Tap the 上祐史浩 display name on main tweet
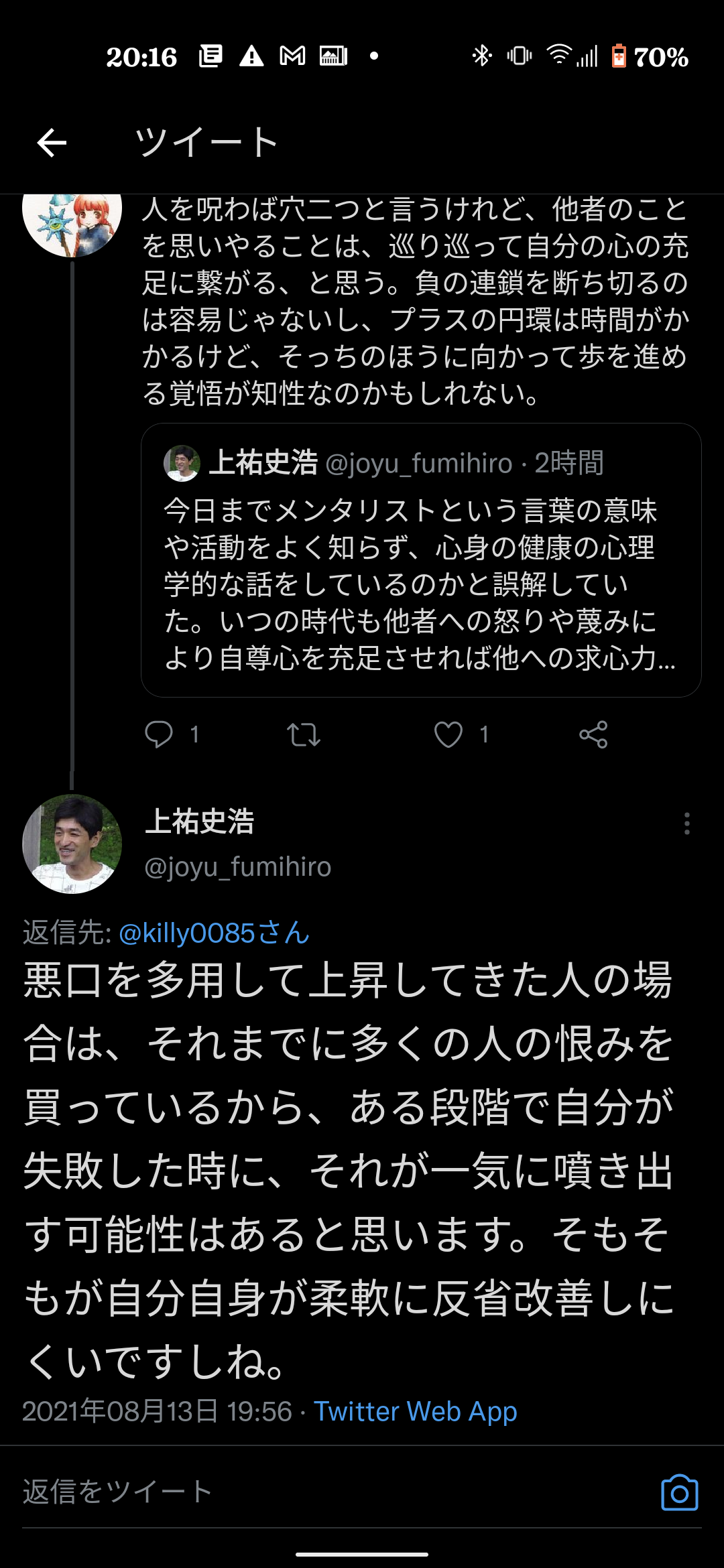724x1568 pixels. pos(200,822)
